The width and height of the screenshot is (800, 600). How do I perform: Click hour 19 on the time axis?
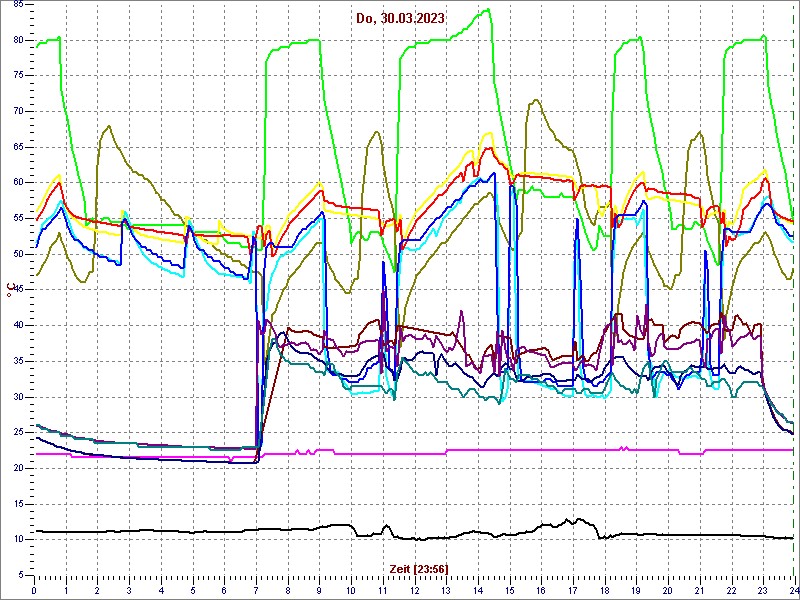(x=636, y=588)
